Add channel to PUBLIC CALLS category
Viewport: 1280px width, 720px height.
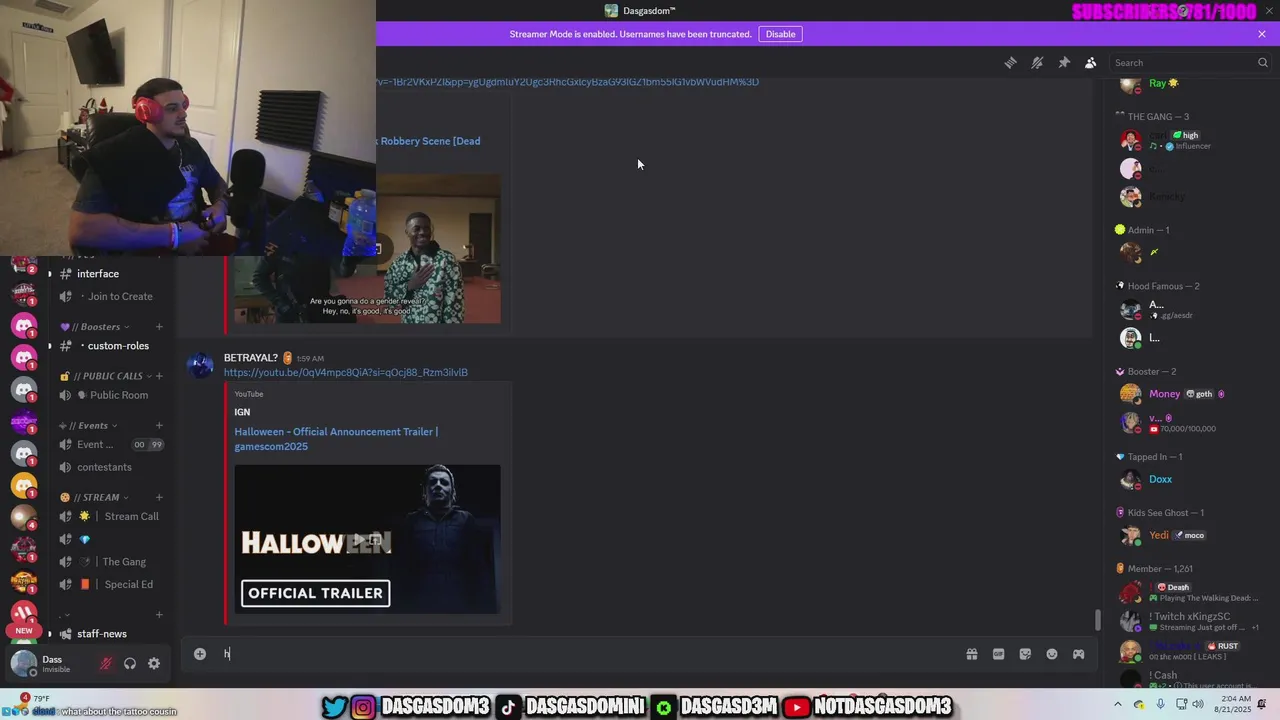coord(159,376)
